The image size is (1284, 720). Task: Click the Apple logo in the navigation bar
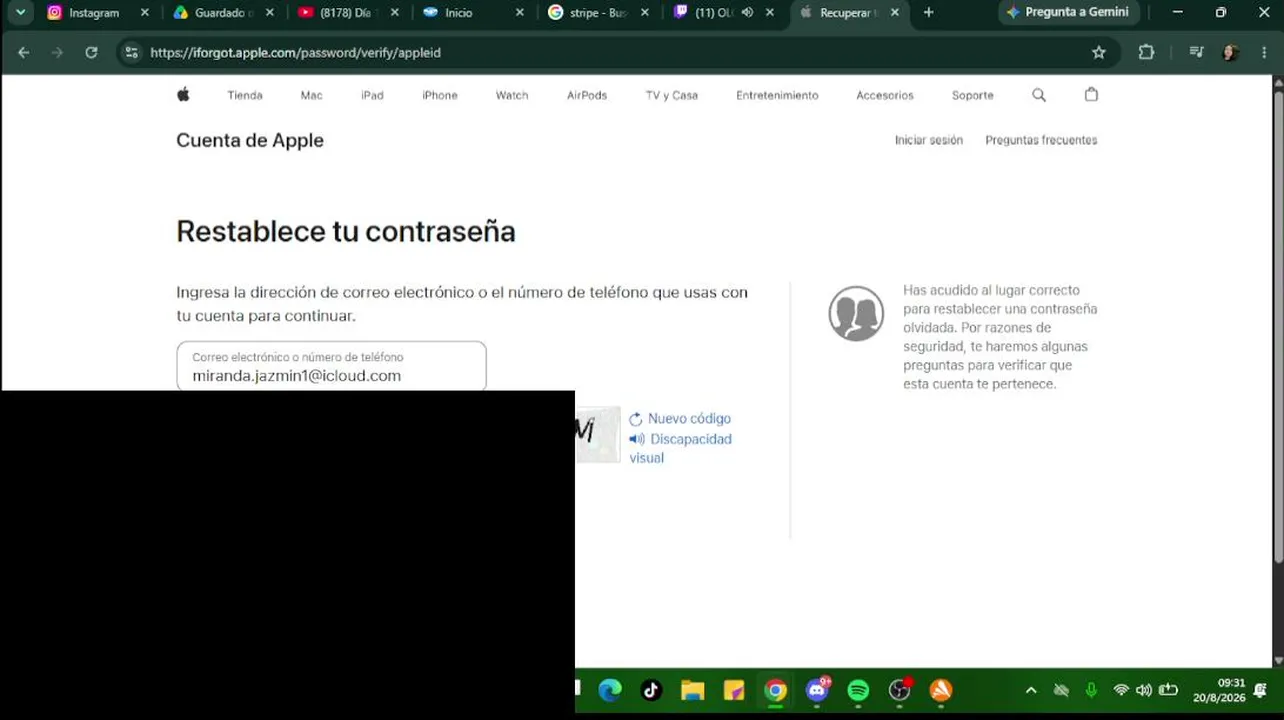183,94
